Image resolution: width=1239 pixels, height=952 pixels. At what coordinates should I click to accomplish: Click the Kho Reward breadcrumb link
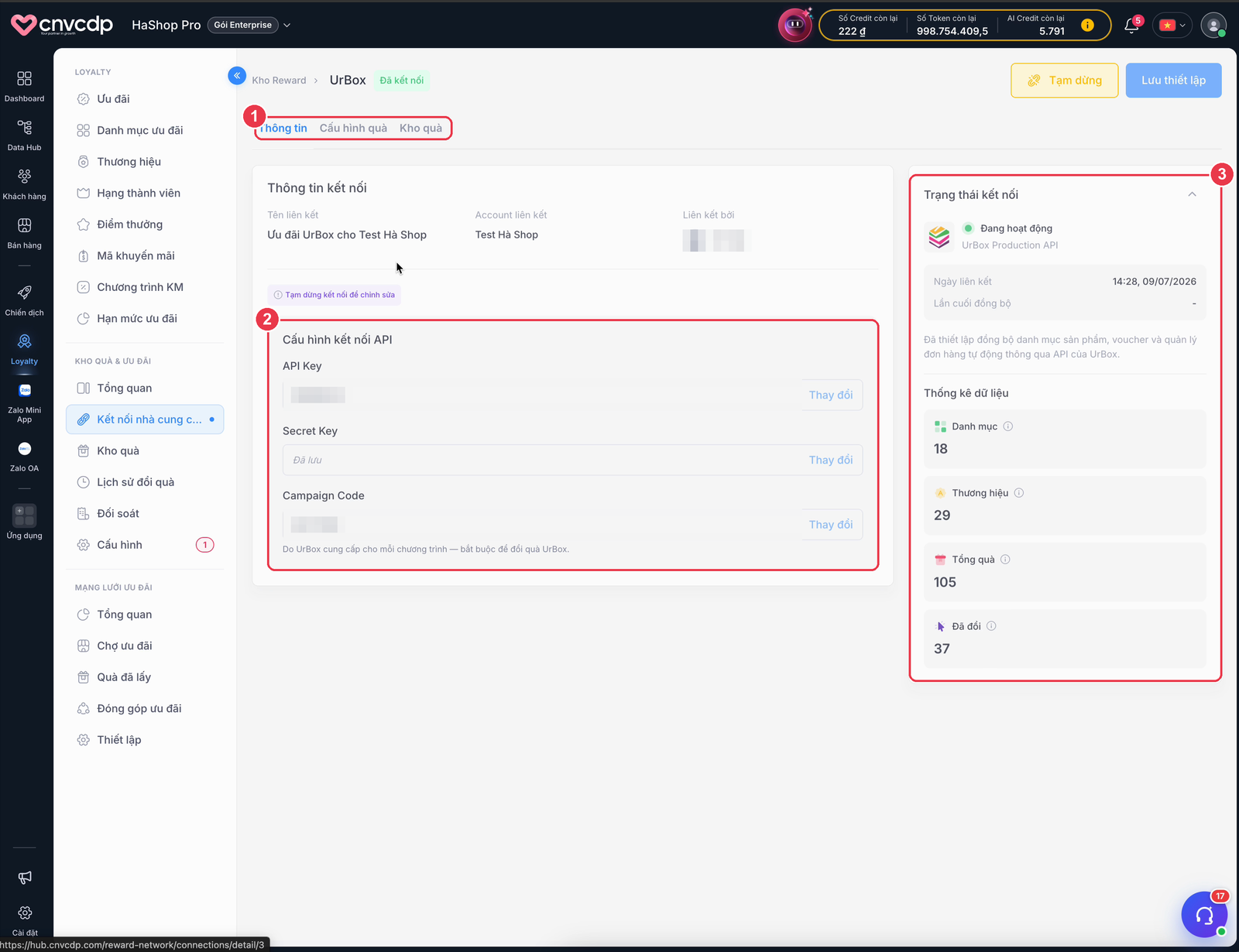(279, 80)
